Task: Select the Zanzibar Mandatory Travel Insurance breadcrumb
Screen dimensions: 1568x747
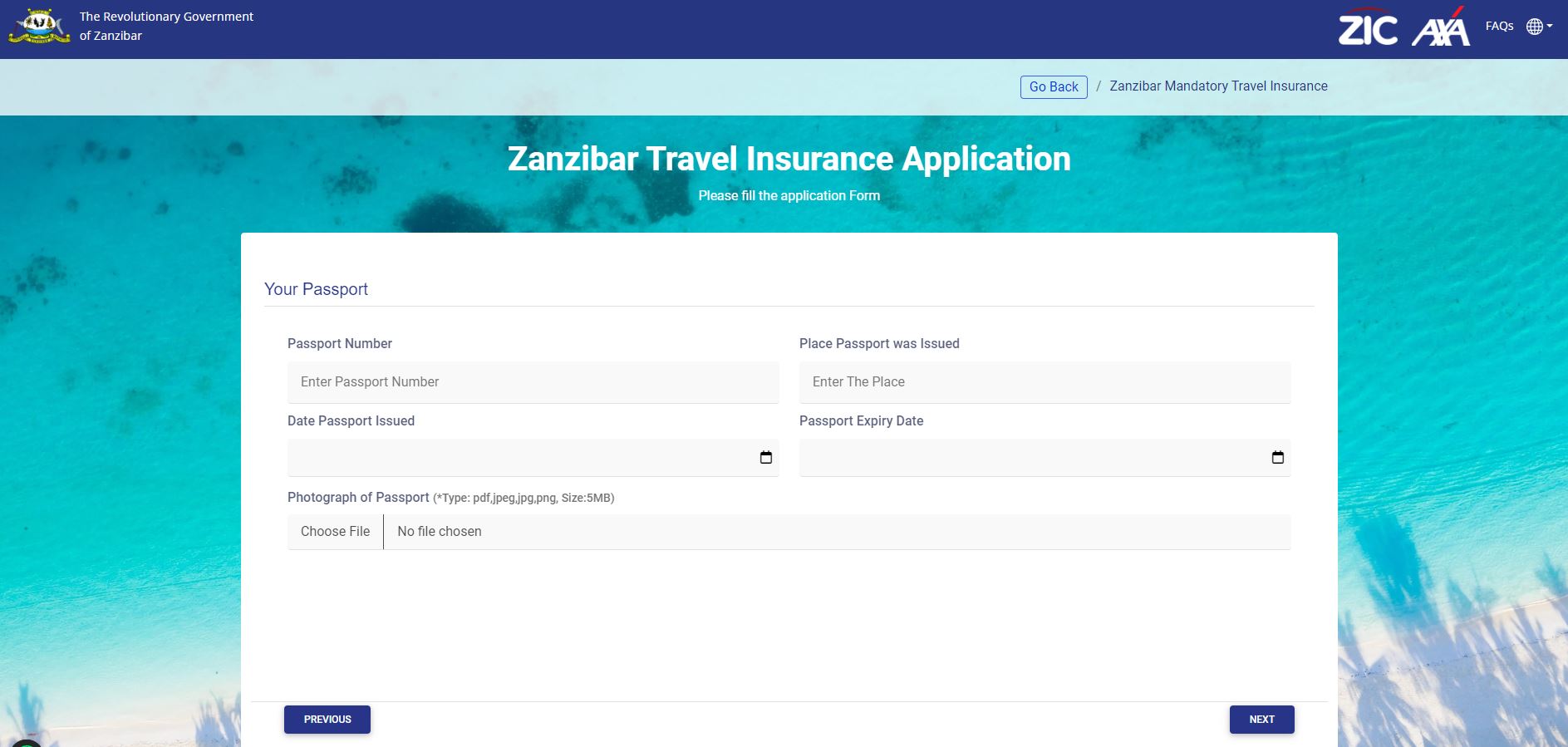Action: 1218,86
